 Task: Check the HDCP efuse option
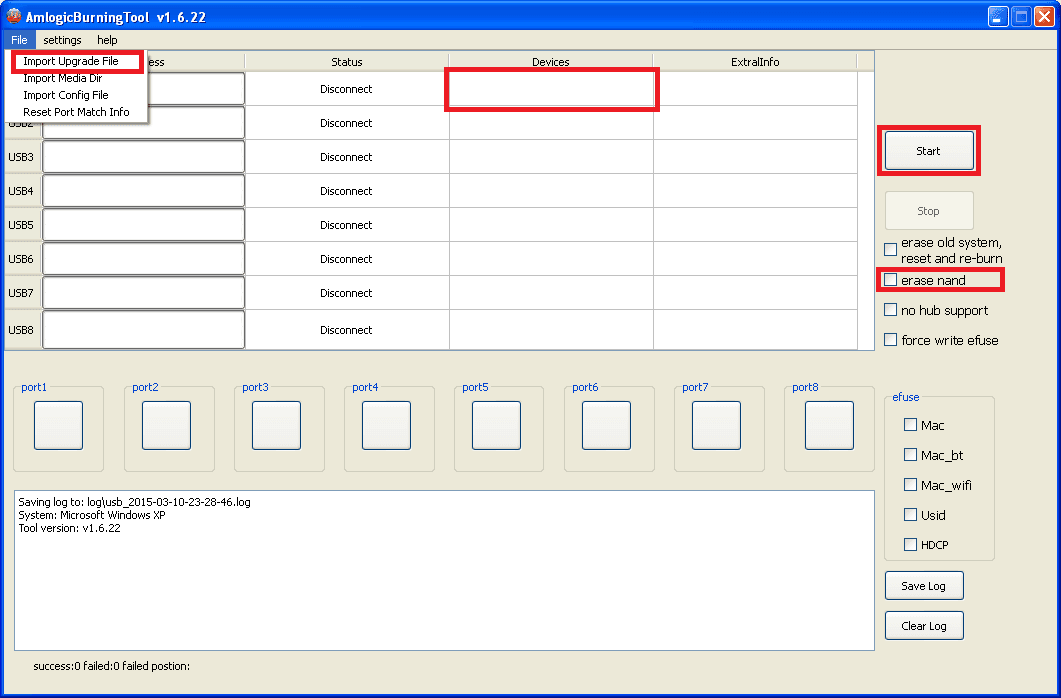coord(910,544)
